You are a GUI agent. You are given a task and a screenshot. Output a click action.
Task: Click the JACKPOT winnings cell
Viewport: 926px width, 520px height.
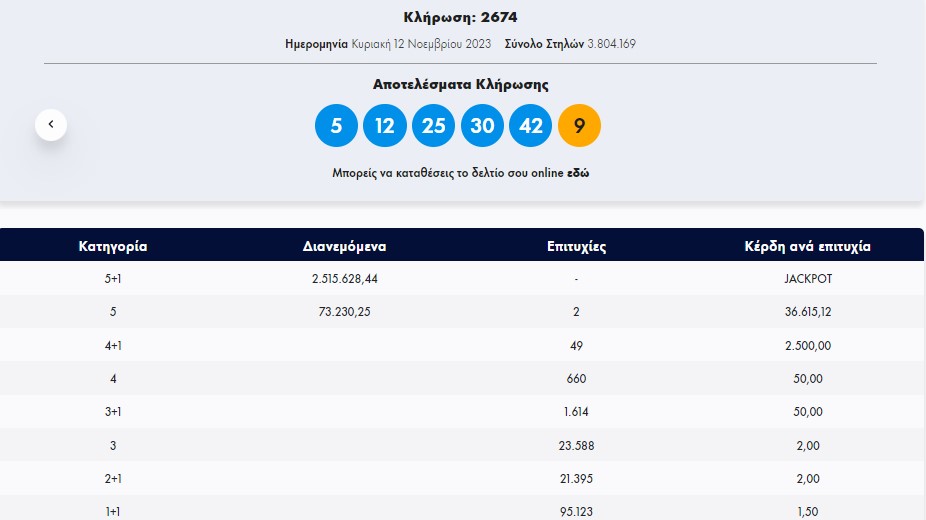[807, 279]
